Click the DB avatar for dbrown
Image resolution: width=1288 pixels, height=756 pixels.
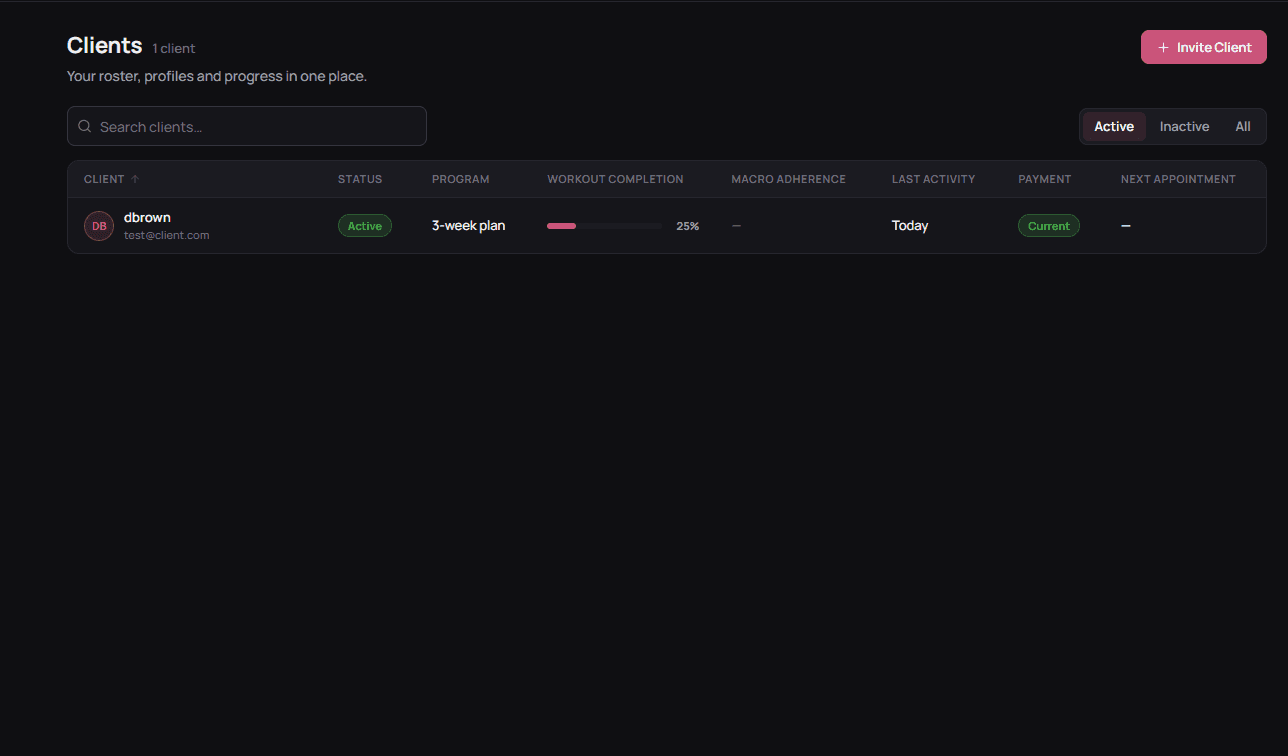pyautogui.click(x=99, y=226)
